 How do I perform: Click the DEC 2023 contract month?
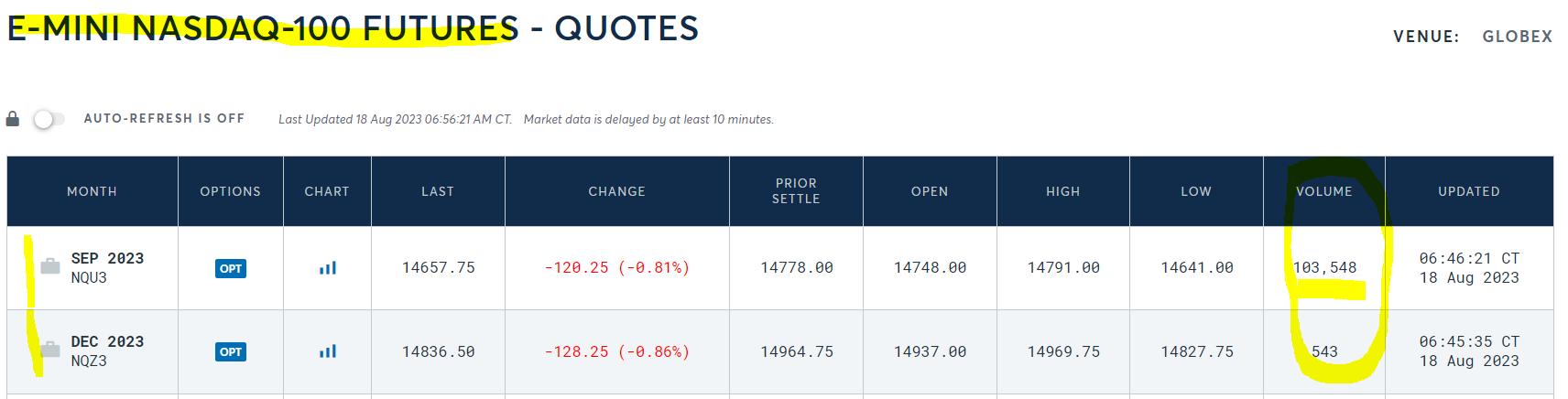coord(107,342)
